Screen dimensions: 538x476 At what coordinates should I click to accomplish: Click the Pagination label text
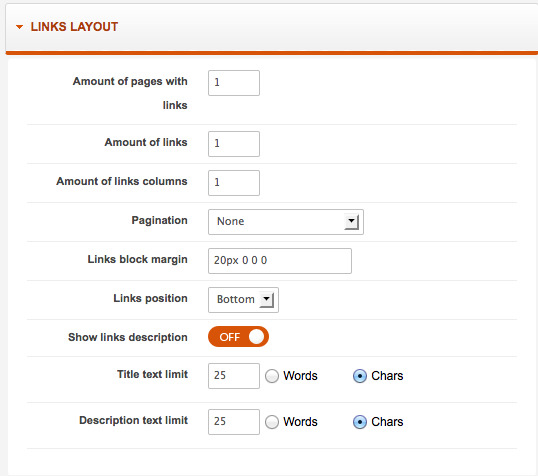pos(160,220)
